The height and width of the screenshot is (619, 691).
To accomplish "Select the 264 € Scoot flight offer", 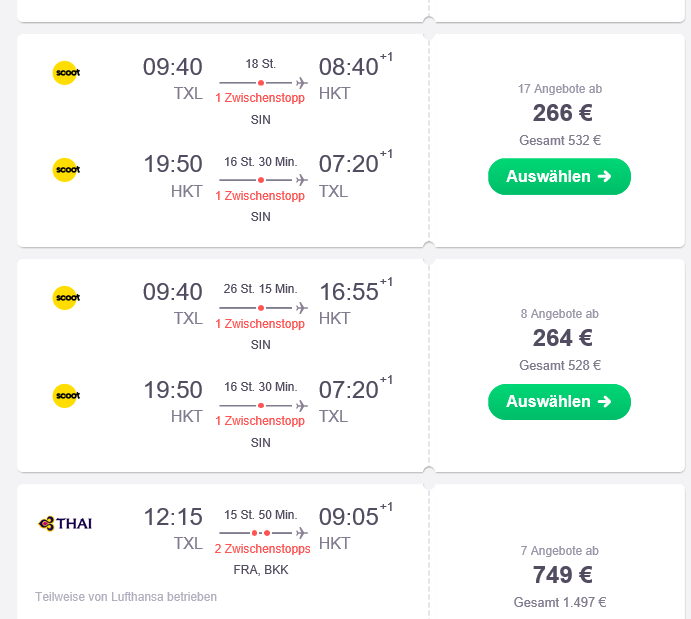I will click(x=559, y=401).
